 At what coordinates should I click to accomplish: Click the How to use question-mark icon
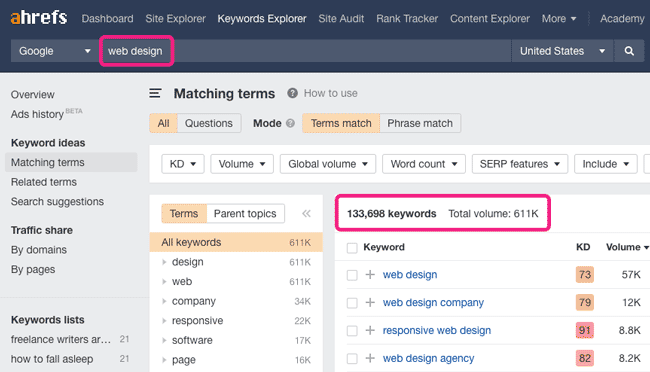(292, 93)
